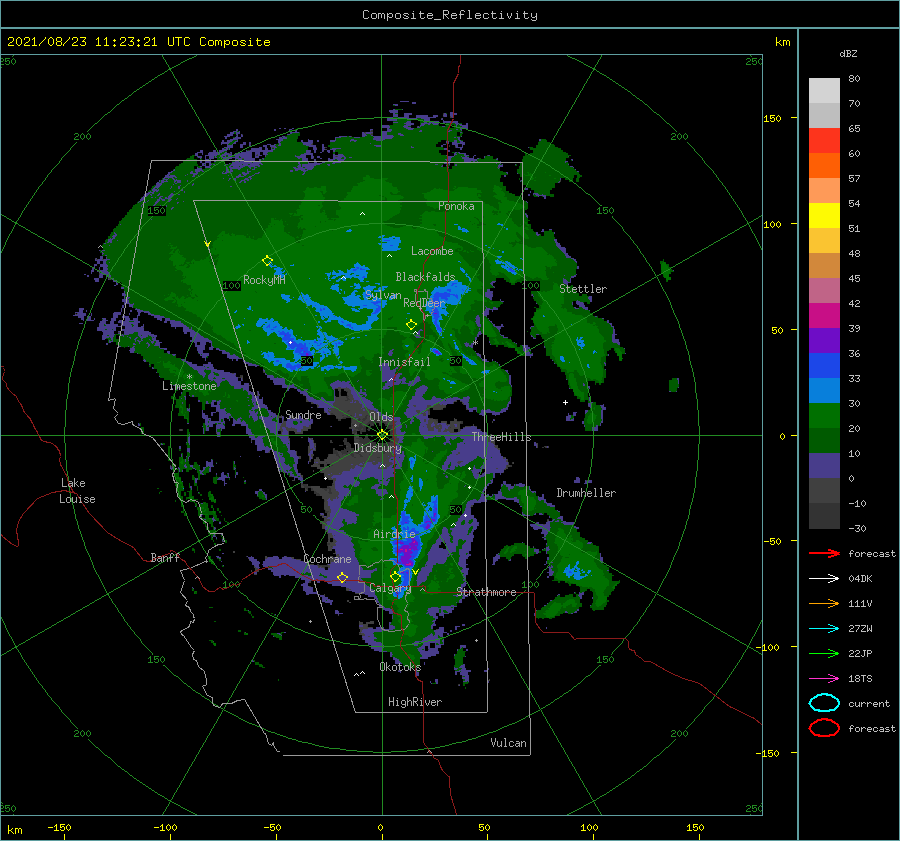Screen dimensions: 900x841
Task: Click the white plus marker south of Stettler
Action: click(565, 402)
